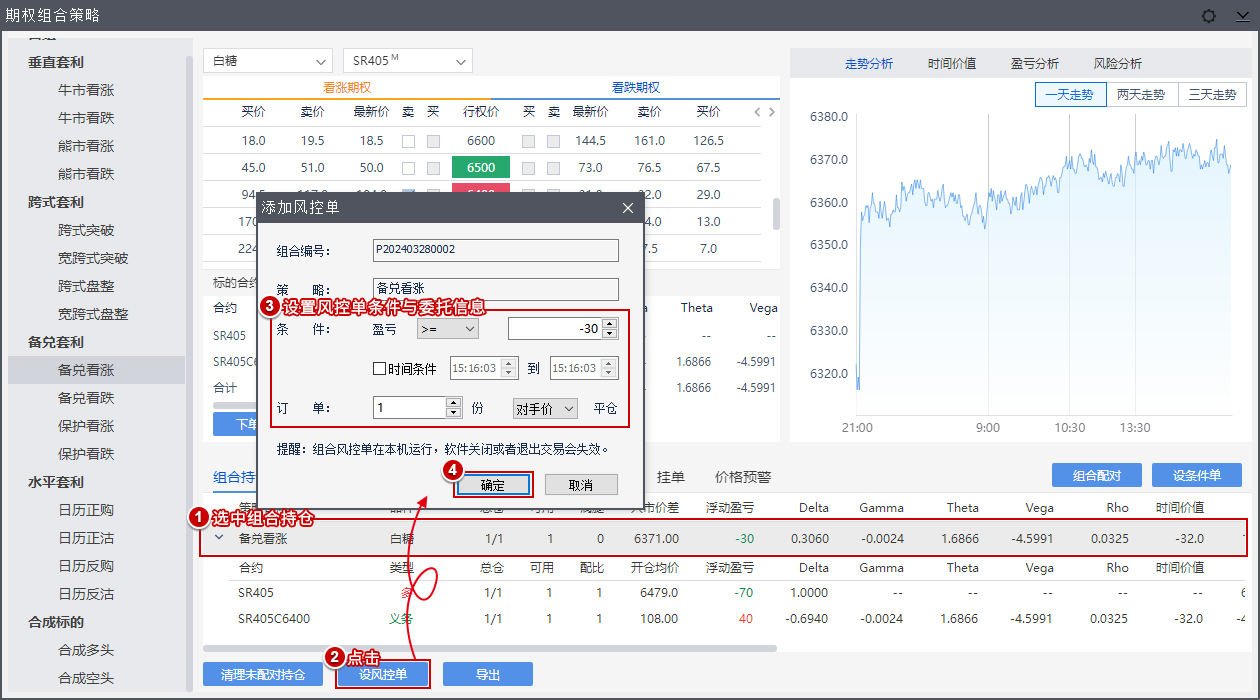The width and height of the screenshot is (1260, 700).
Task: Click the 组合配对 button
Action: click(x=1097, y=476)
